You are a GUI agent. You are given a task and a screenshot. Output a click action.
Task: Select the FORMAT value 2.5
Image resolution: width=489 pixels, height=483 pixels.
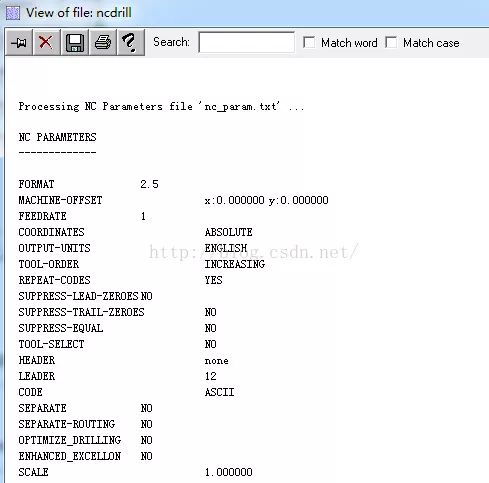pos(149,184)
